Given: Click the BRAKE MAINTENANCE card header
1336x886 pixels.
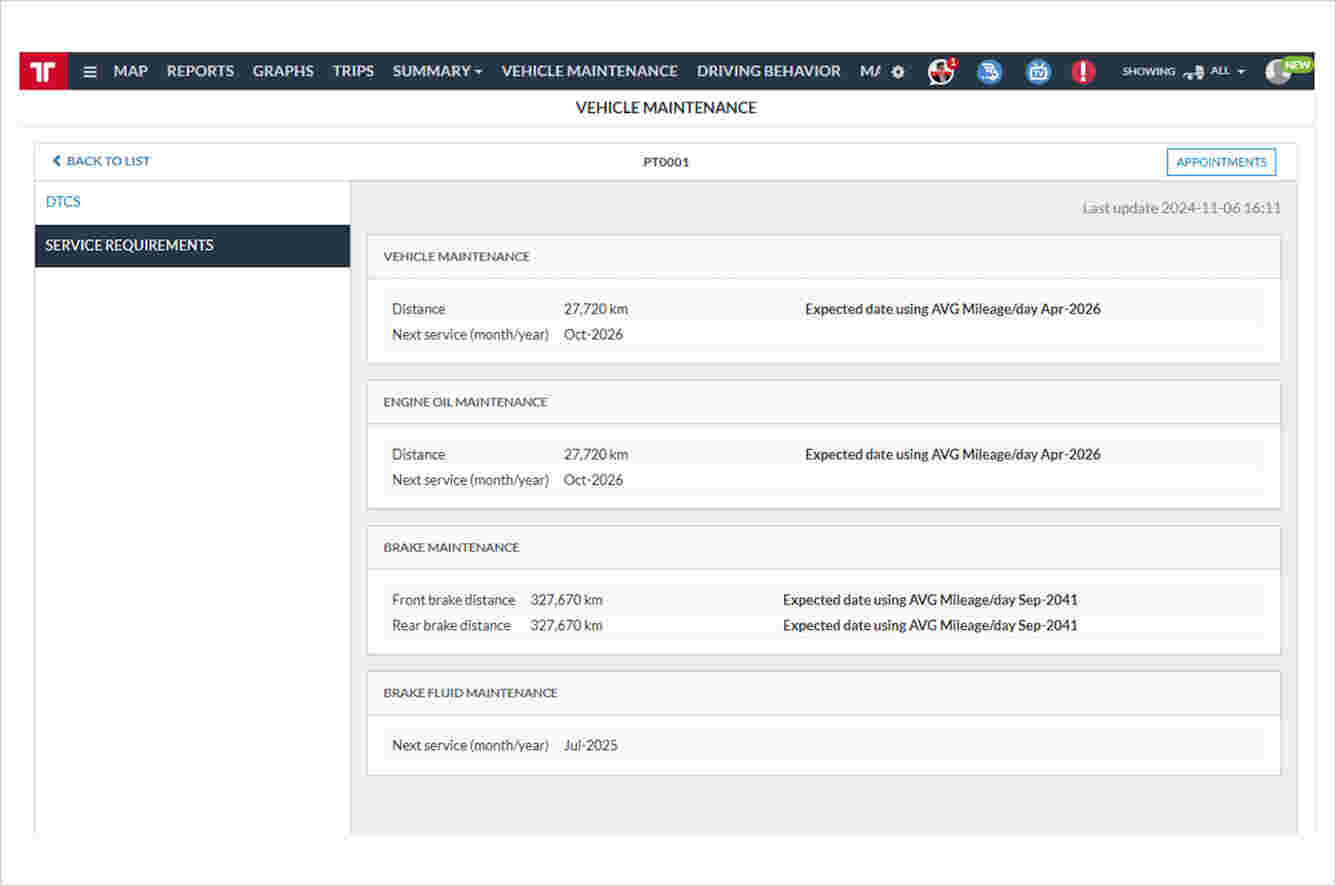Looking at the screenshot, I should point(824,548).
